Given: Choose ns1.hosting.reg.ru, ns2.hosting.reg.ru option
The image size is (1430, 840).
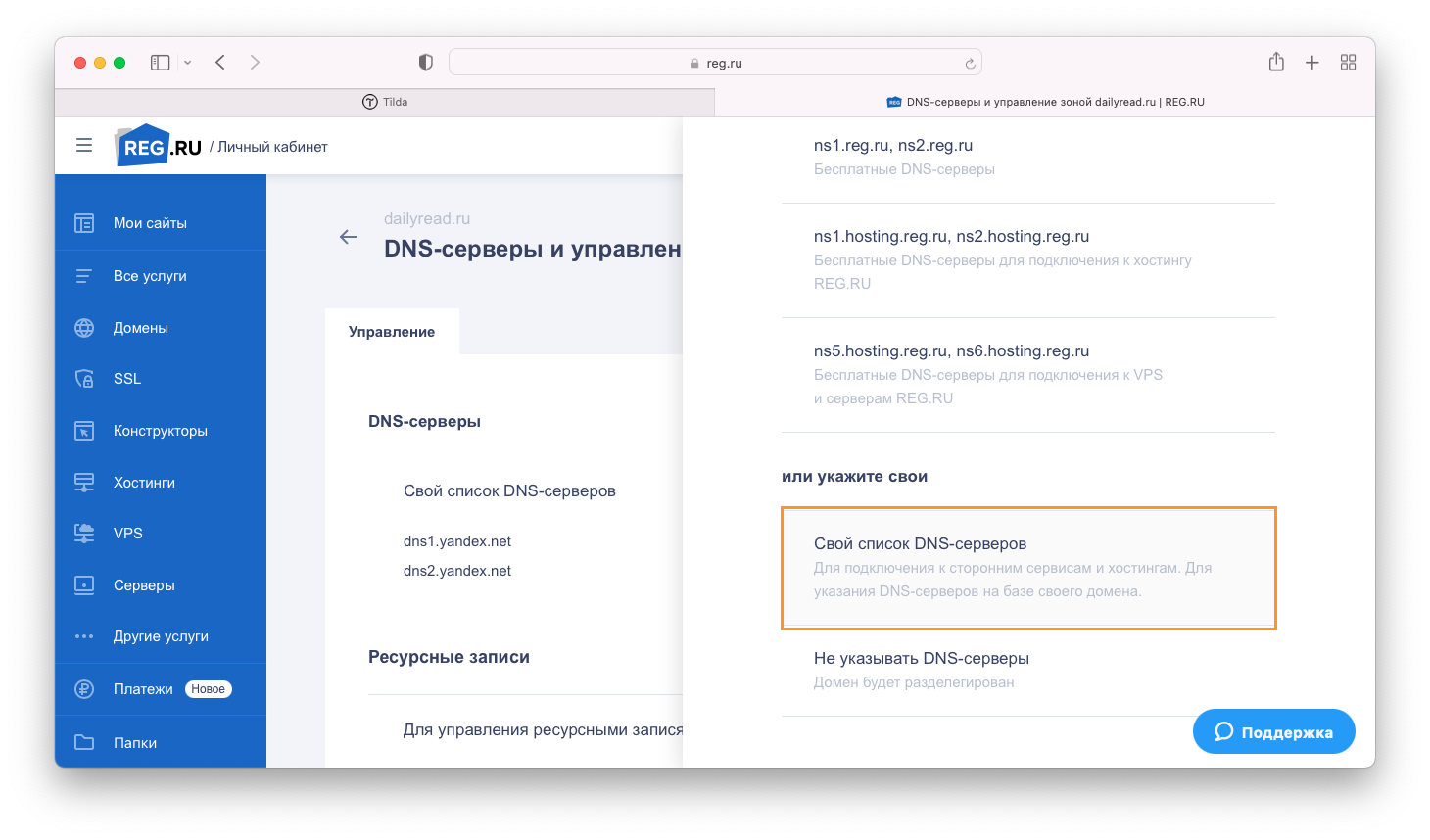Looking at the screenshot, I should [x=1028, y=260].
